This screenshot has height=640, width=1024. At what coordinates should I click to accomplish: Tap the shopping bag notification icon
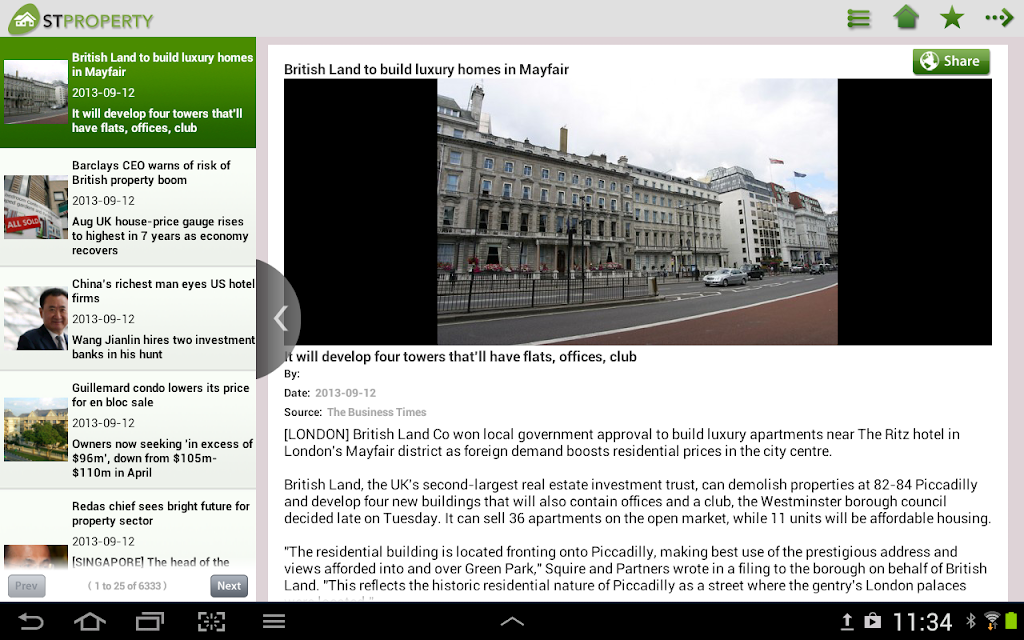click(x=872, y=621)
